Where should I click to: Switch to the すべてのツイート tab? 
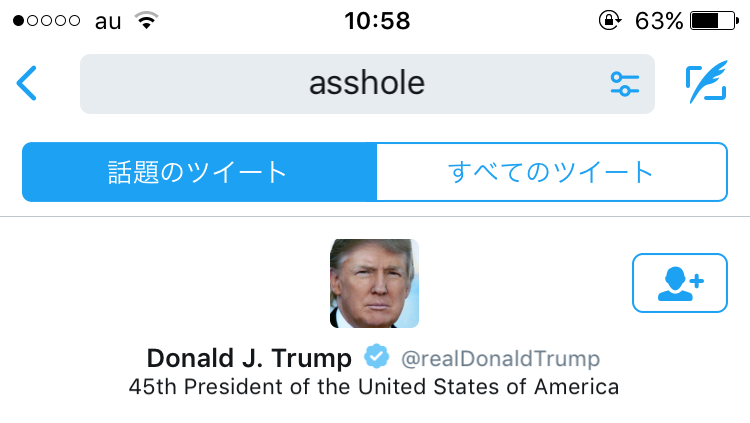pyautogui.click(x=551, y=172)
